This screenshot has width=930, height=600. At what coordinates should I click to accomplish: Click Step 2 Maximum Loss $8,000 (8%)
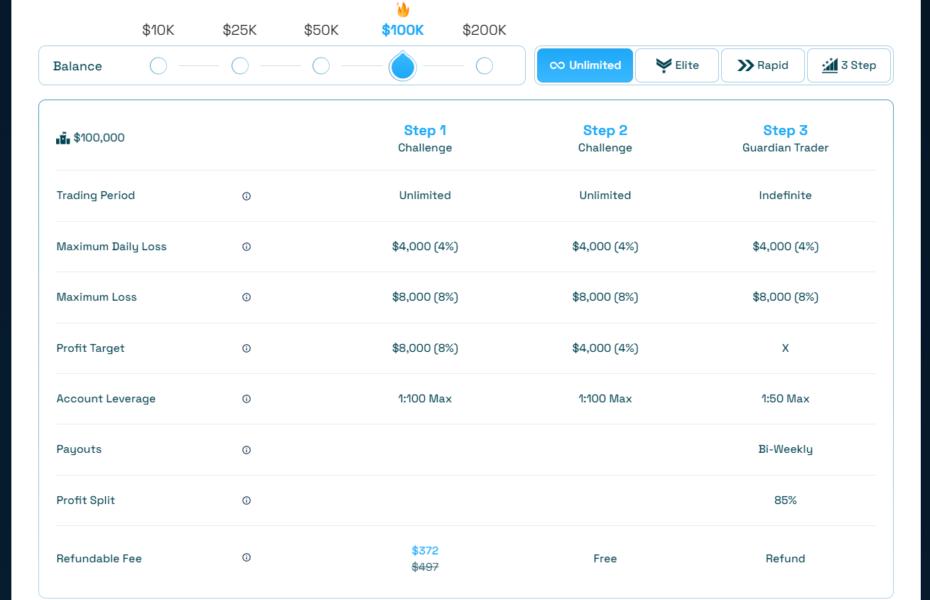(605, 297)
